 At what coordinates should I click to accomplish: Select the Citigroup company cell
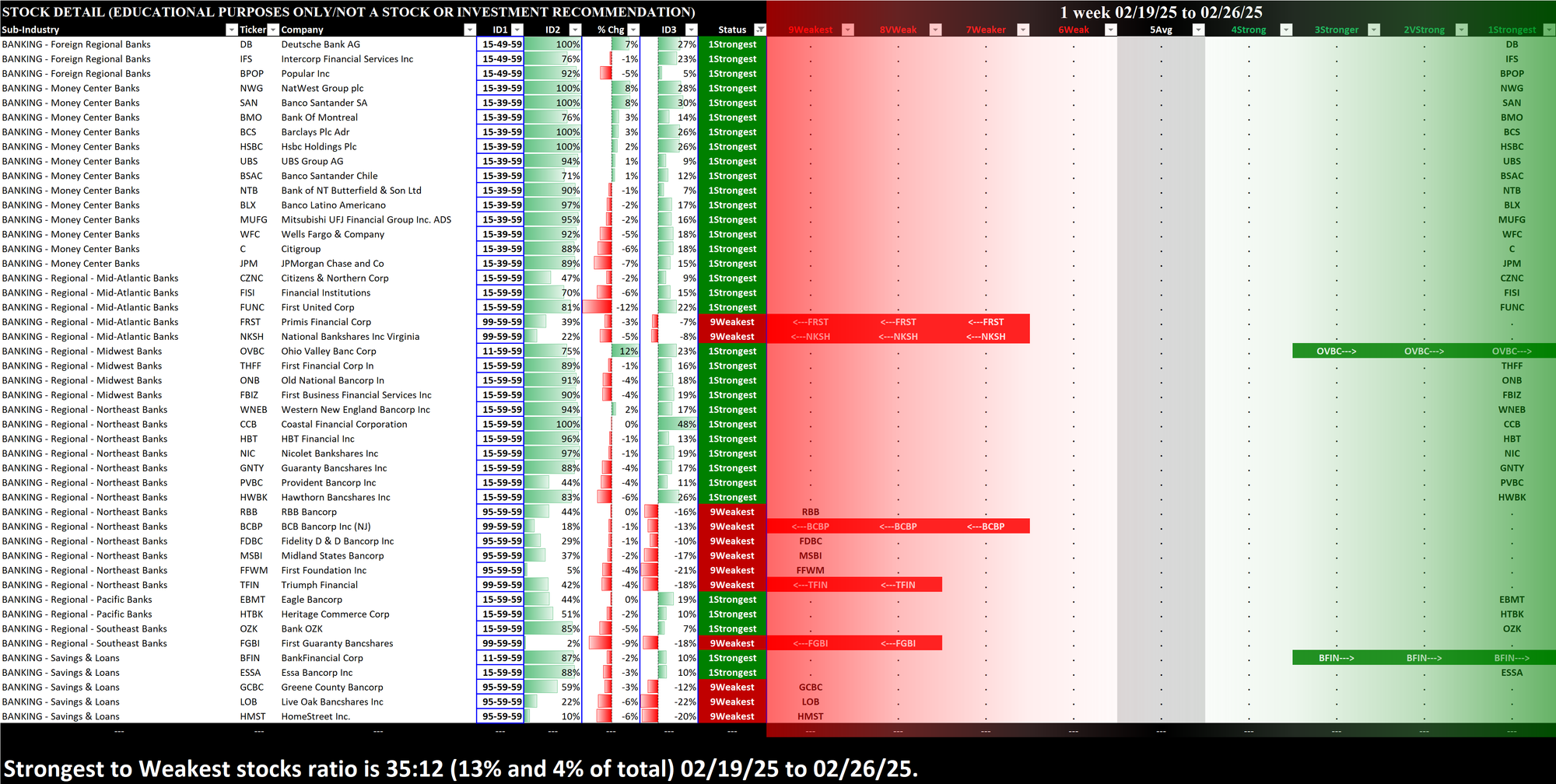click(377, 249)
